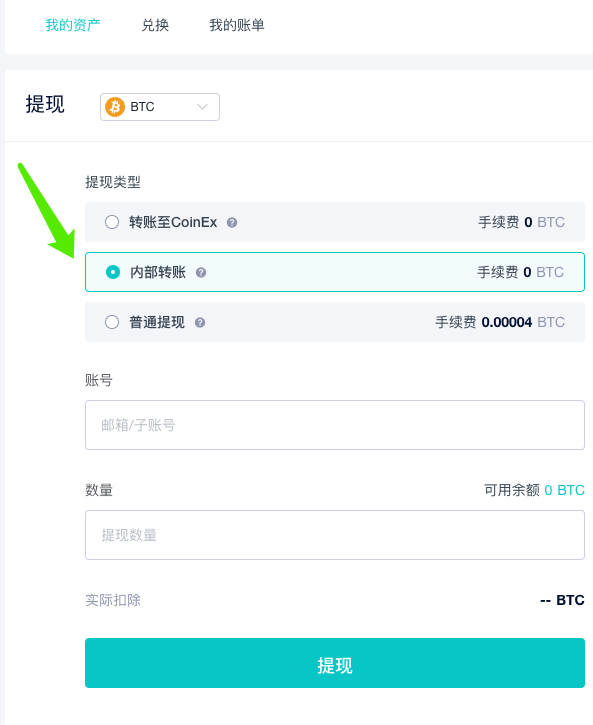Select the 转账至CoinEx radio button
This screenshot has width=593, height=725.
pyautogui.click(x=112, y=222)
